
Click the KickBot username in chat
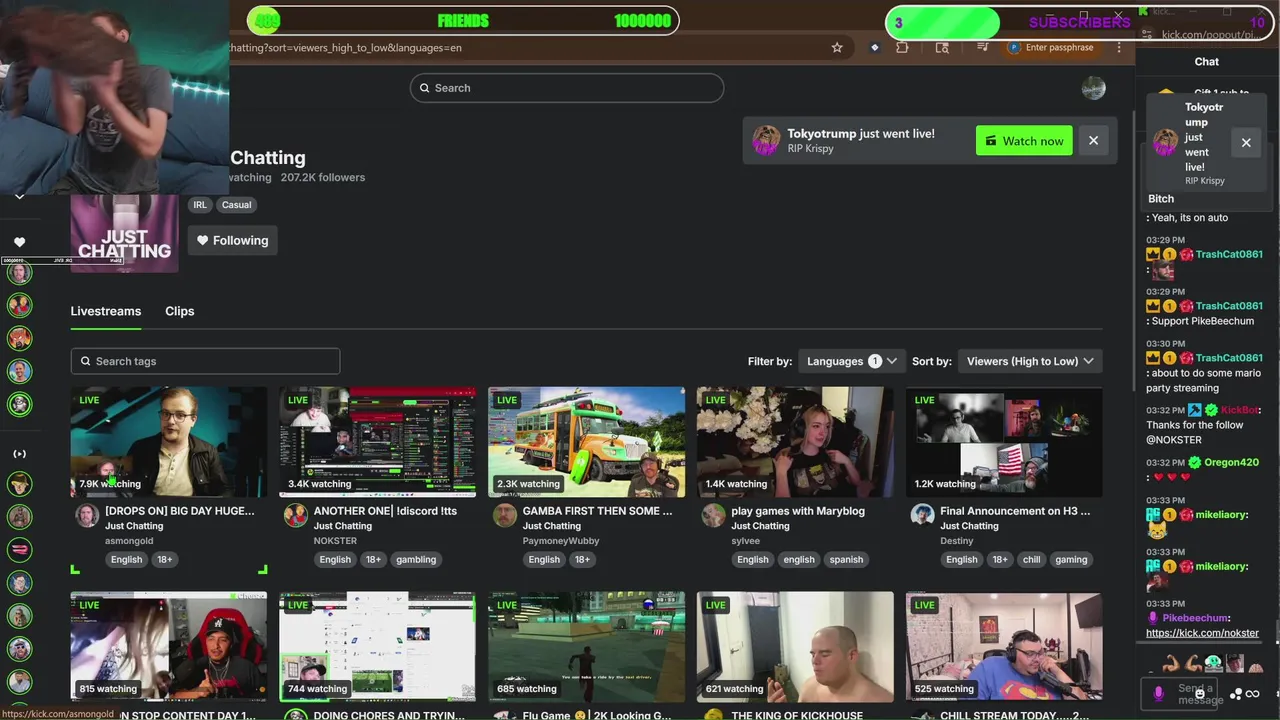coord(1240,410)
